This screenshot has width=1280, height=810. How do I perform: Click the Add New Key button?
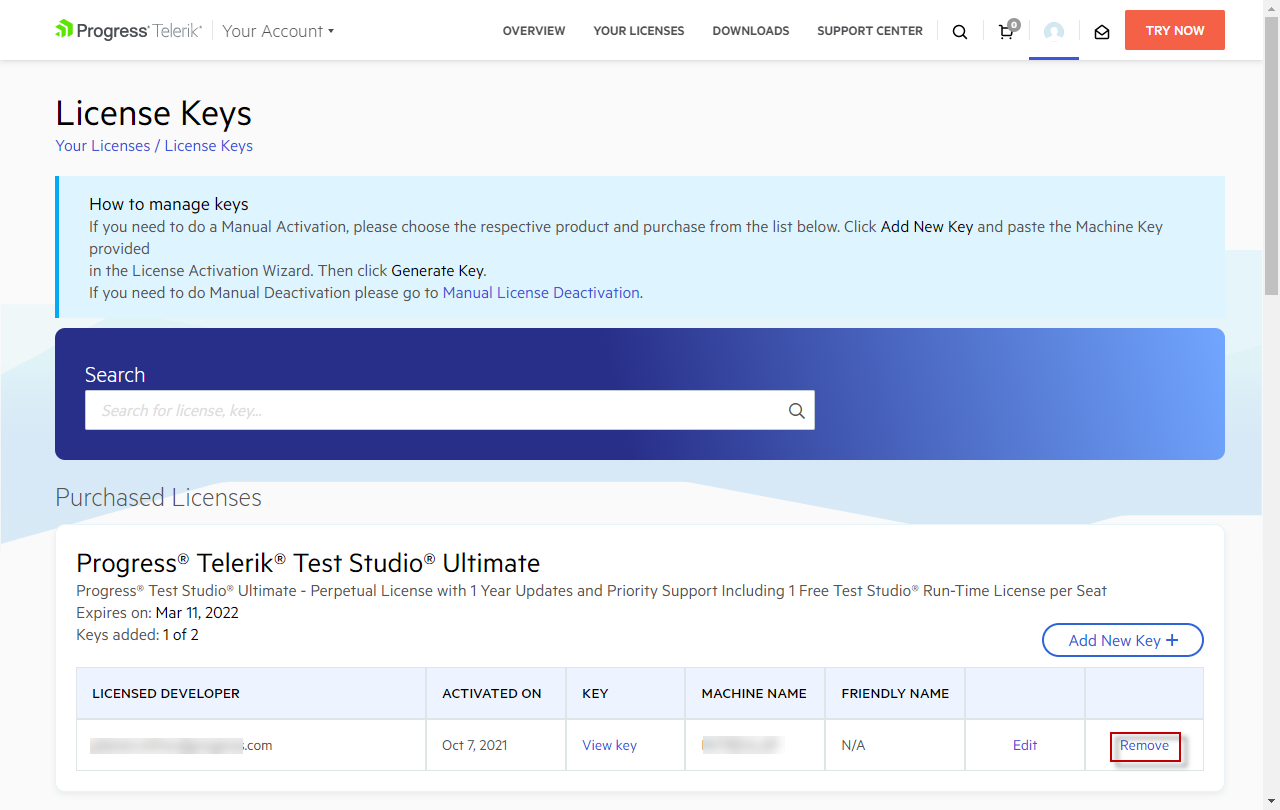tap(1123, 640)
